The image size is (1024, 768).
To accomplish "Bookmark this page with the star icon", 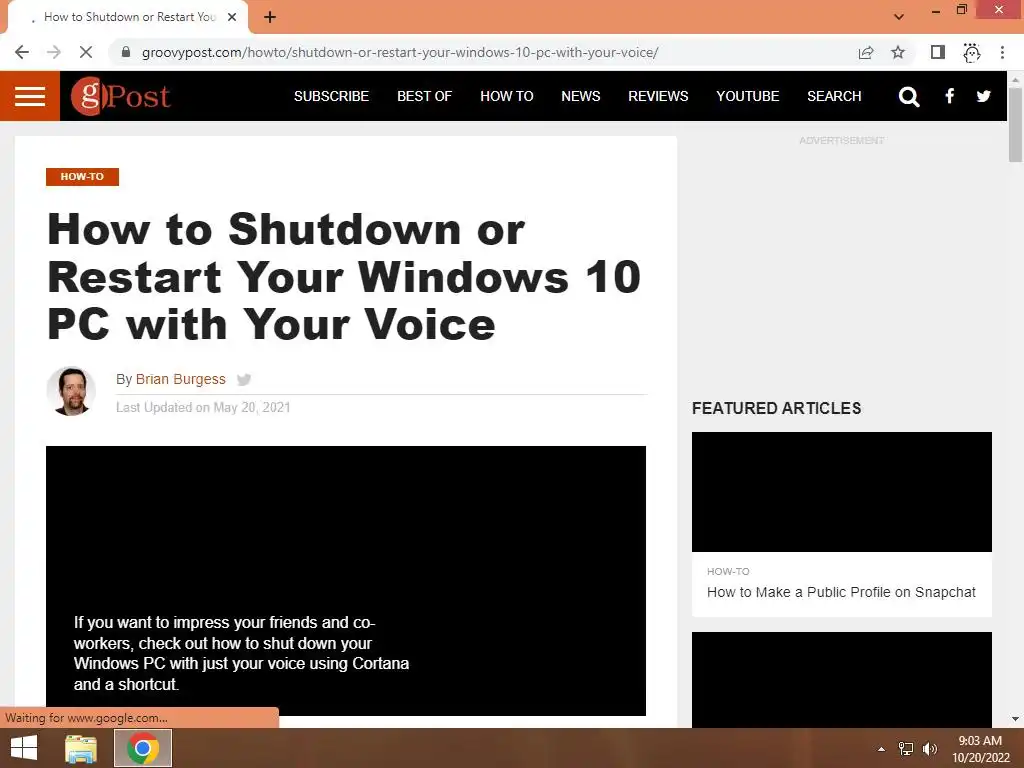I will [898, 52].
